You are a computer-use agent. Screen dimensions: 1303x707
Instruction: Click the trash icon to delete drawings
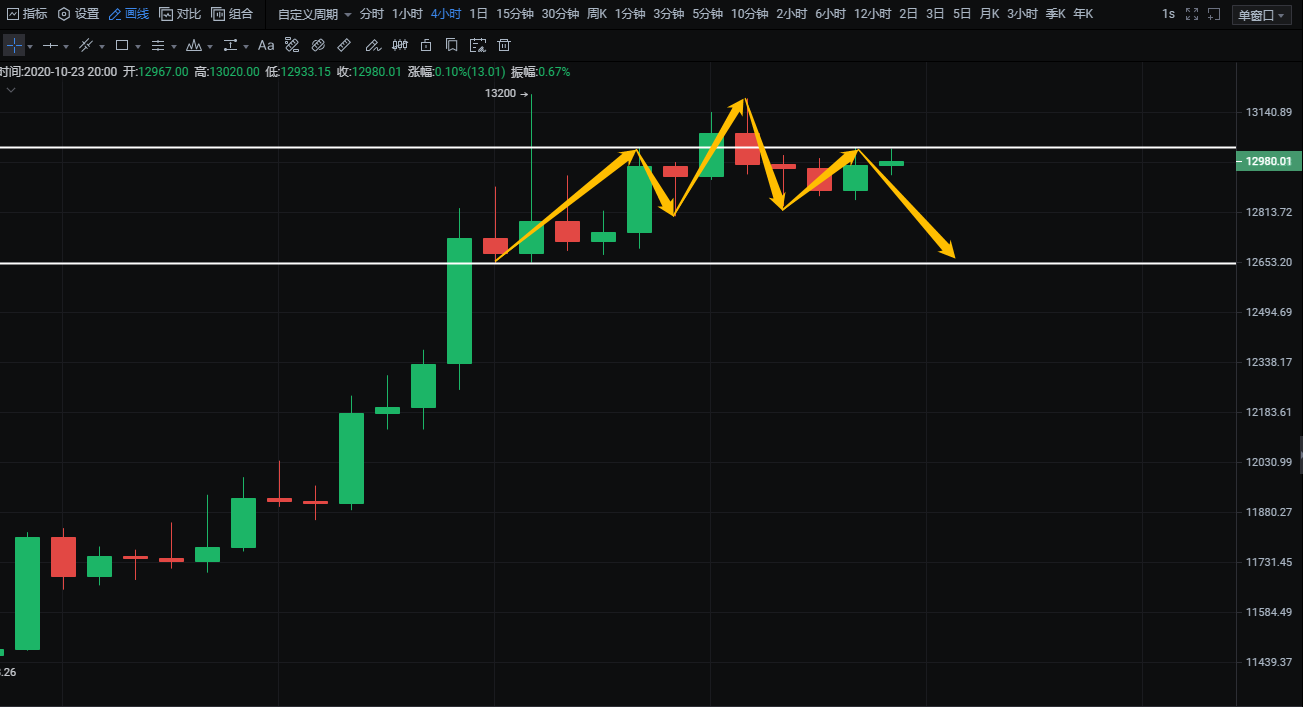504,46
